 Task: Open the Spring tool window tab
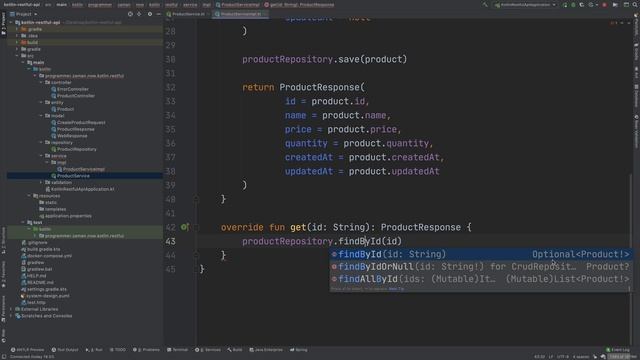pyautogui.click(x=299, y=350)
